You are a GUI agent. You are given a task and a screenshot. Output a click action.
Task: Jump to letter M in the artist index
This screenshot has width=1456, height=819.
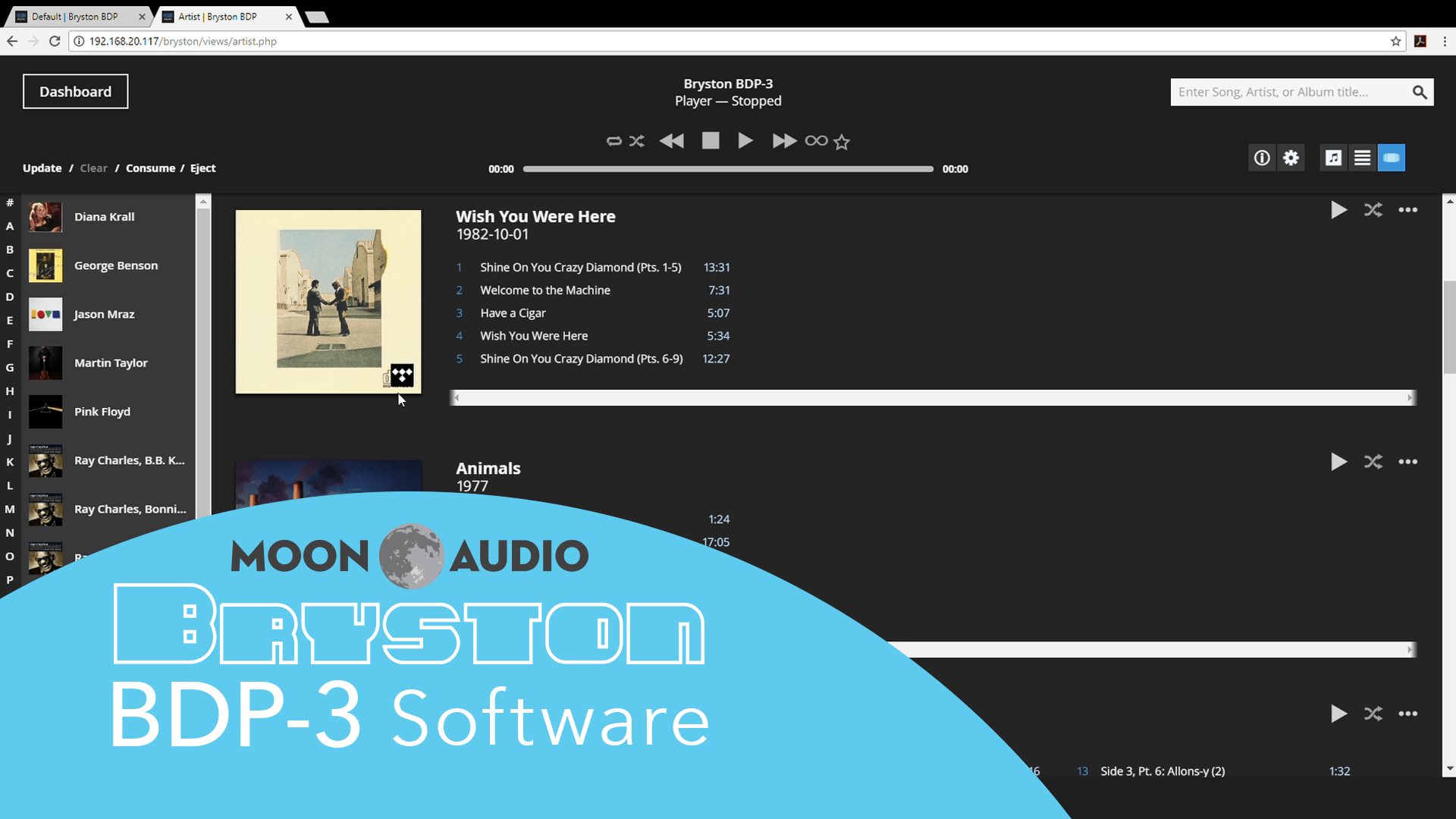pyautogui.click(x=10, y=509)
